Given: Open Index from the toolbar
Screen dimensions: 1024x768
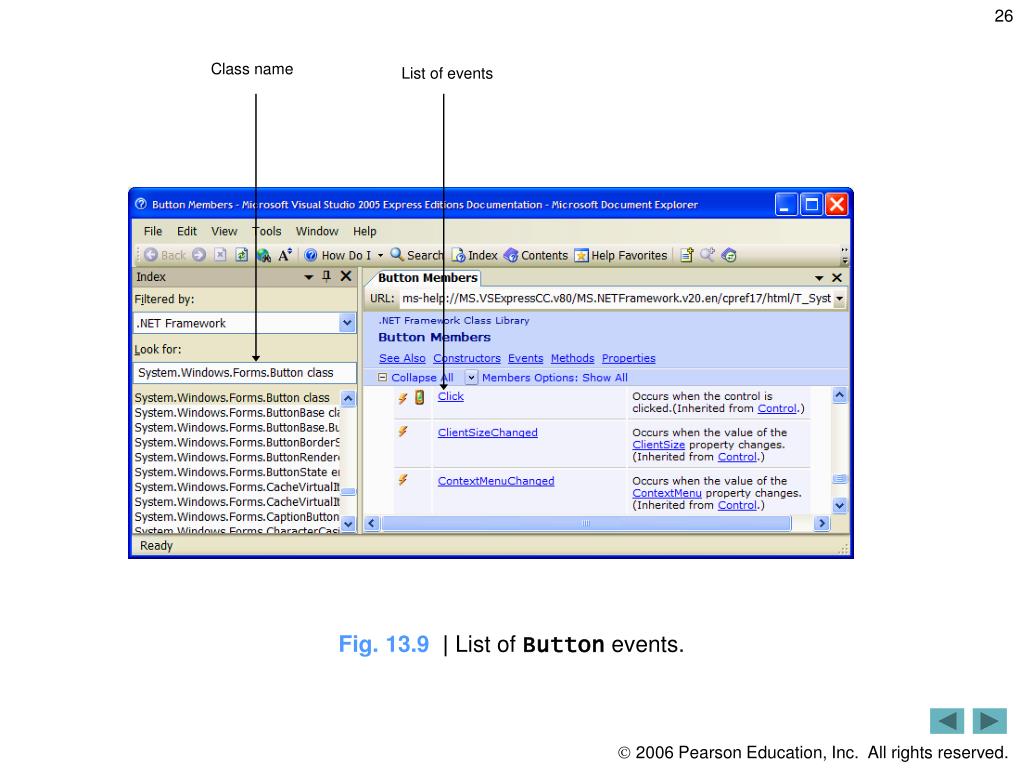Looking at the screenshot, I should pyautogui.click(x=475, y=255).
